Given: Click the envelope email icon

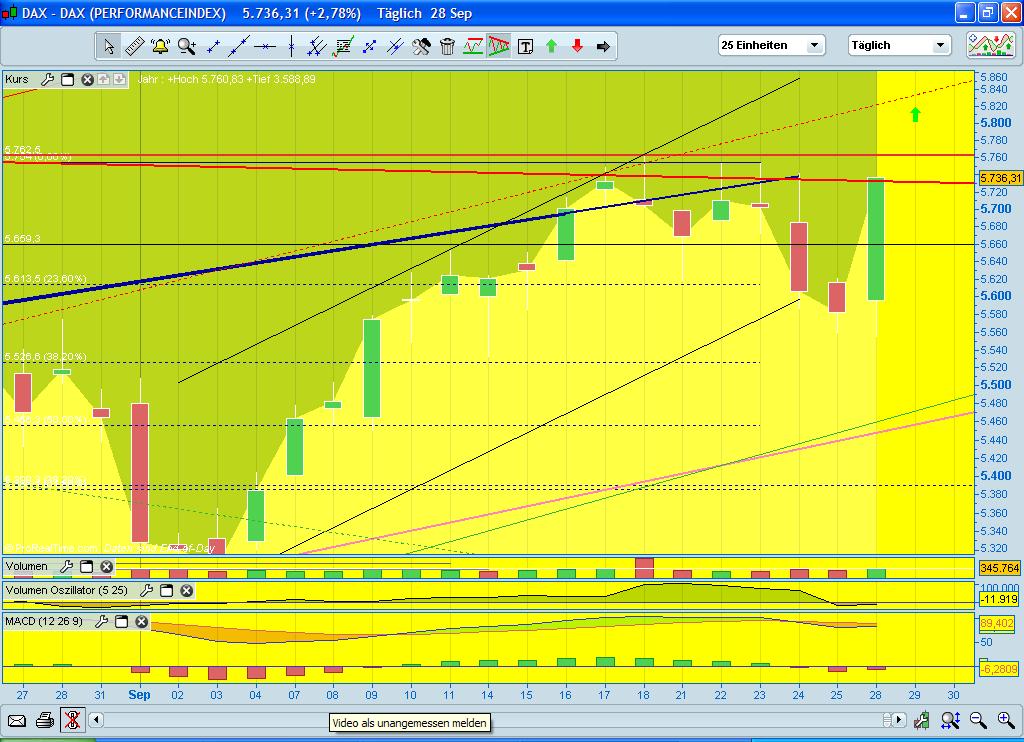Looking at the screenshot, I should pyautogui.click(x=16, y=720).
